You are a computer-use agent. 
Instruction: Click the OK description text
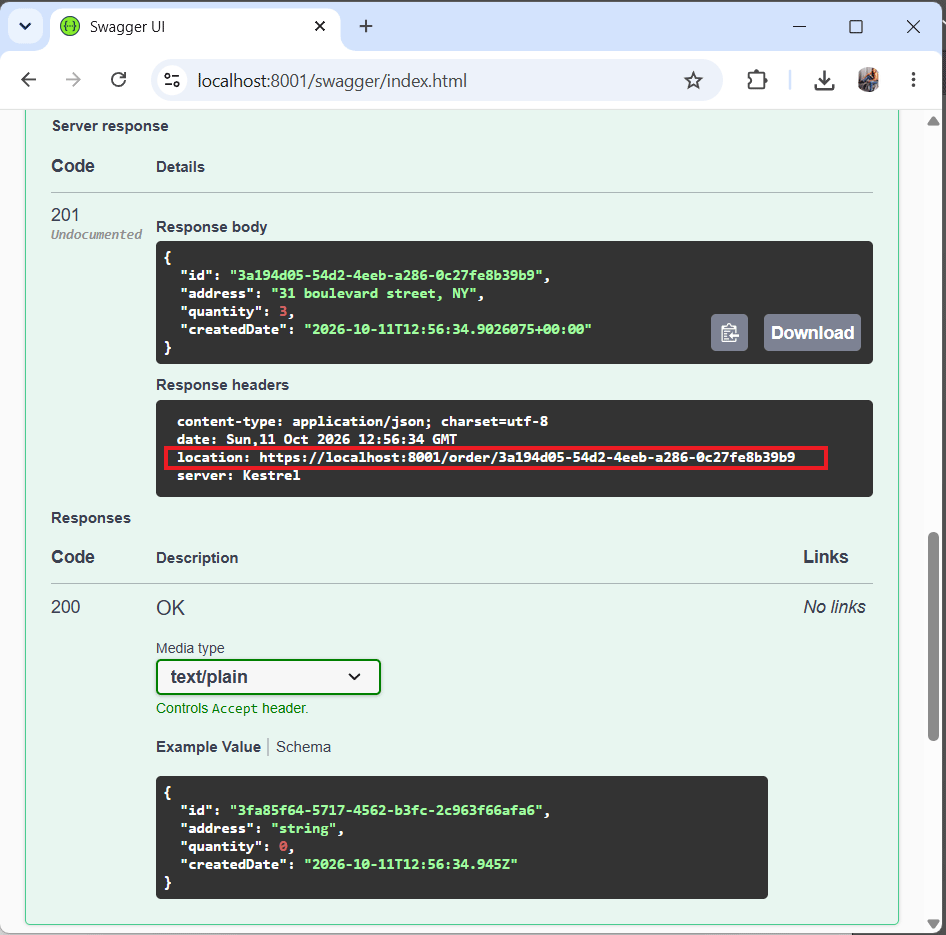tap(170, 607)
